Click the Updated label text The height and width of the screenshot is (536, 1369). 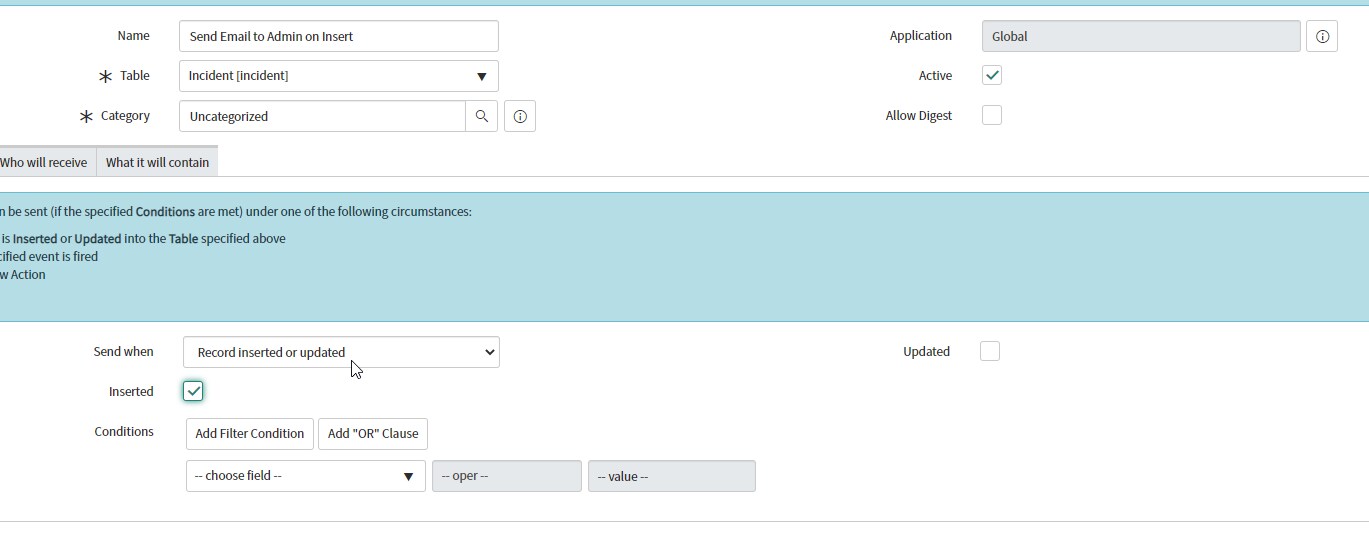[x=926, y=352]
